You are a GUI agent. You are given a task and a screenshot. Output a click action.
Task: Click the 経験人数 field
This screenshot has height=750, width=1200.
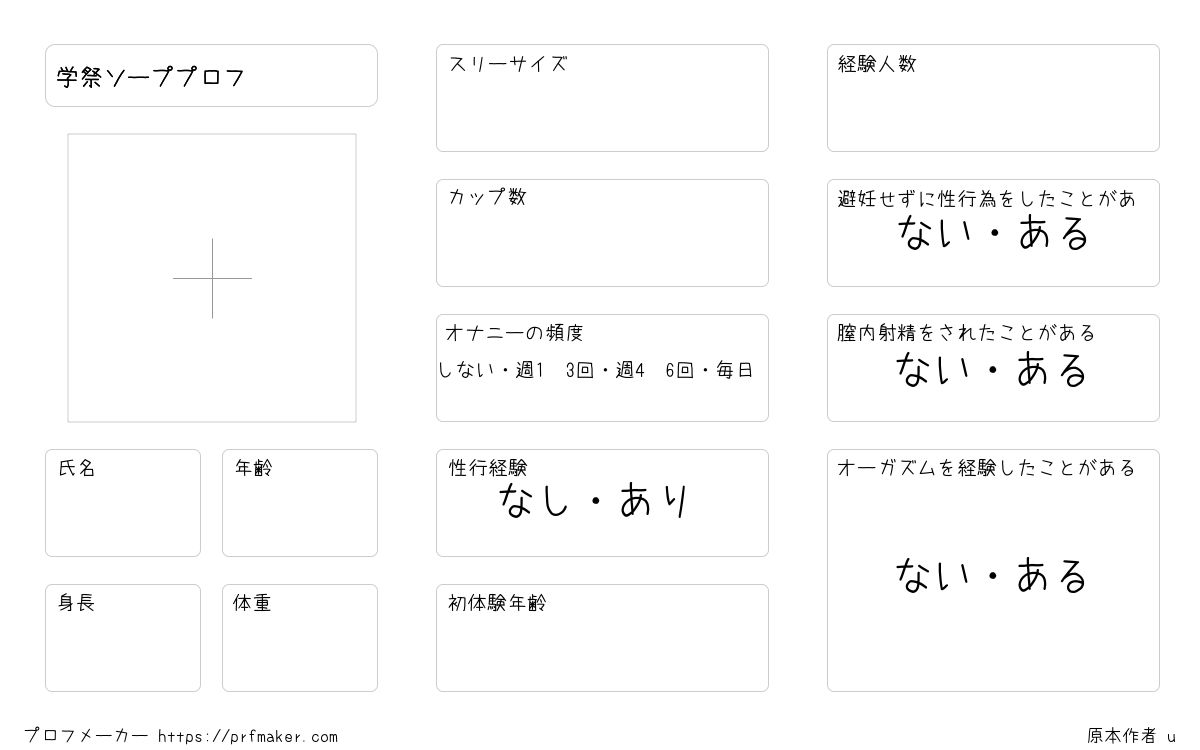993,98
